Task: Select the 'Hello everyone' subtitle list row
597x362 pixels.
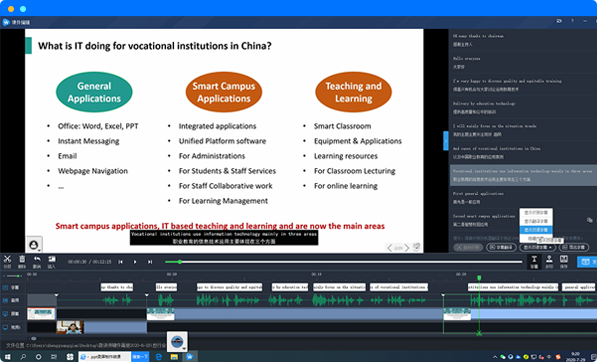Action: (523, 63)
